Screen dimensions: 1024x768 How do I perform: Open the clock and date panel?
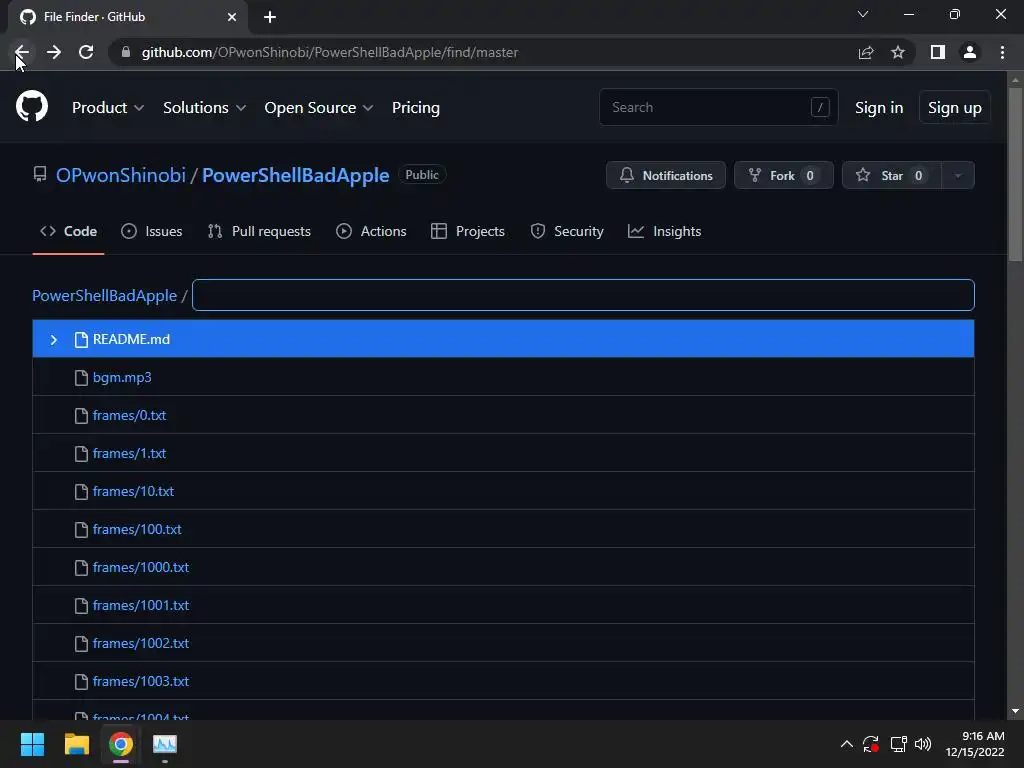point(975,744)
